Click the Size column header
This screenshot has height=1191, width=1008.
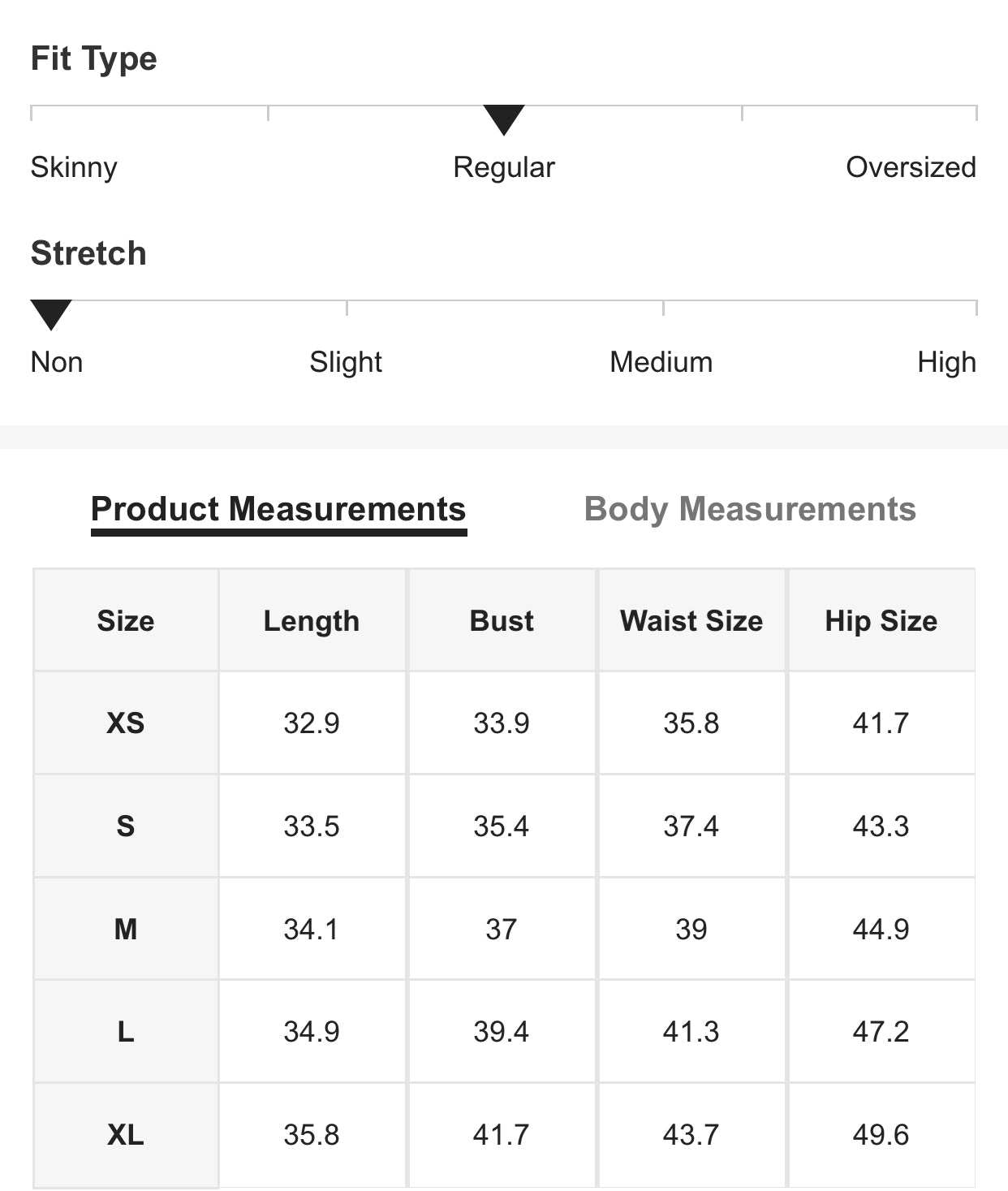pyautogui.click(x=126, y=621)
